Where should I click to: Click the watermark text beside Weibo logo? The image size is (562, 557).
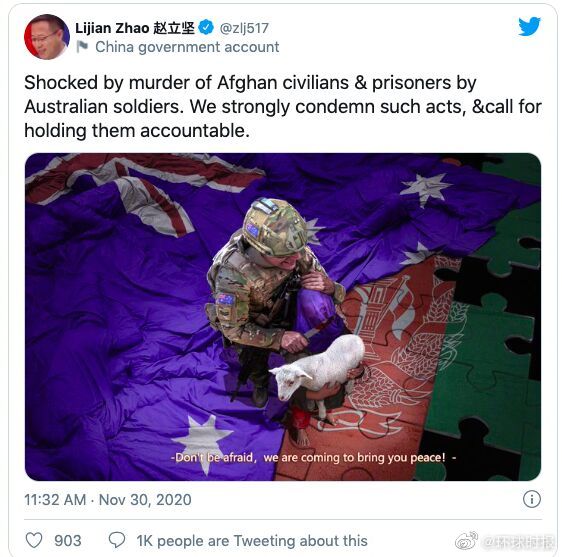point(517,542)
